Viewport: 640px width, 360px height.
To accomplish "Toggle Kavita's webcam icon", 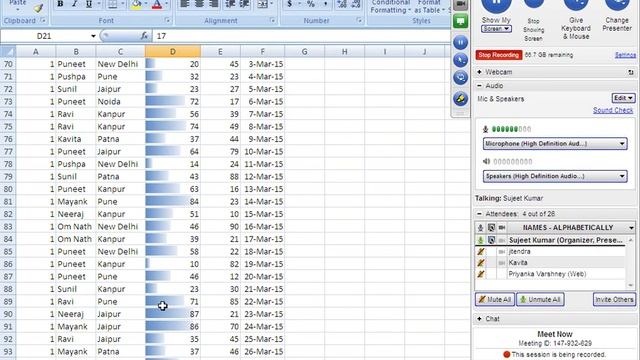I will (502, 263).
